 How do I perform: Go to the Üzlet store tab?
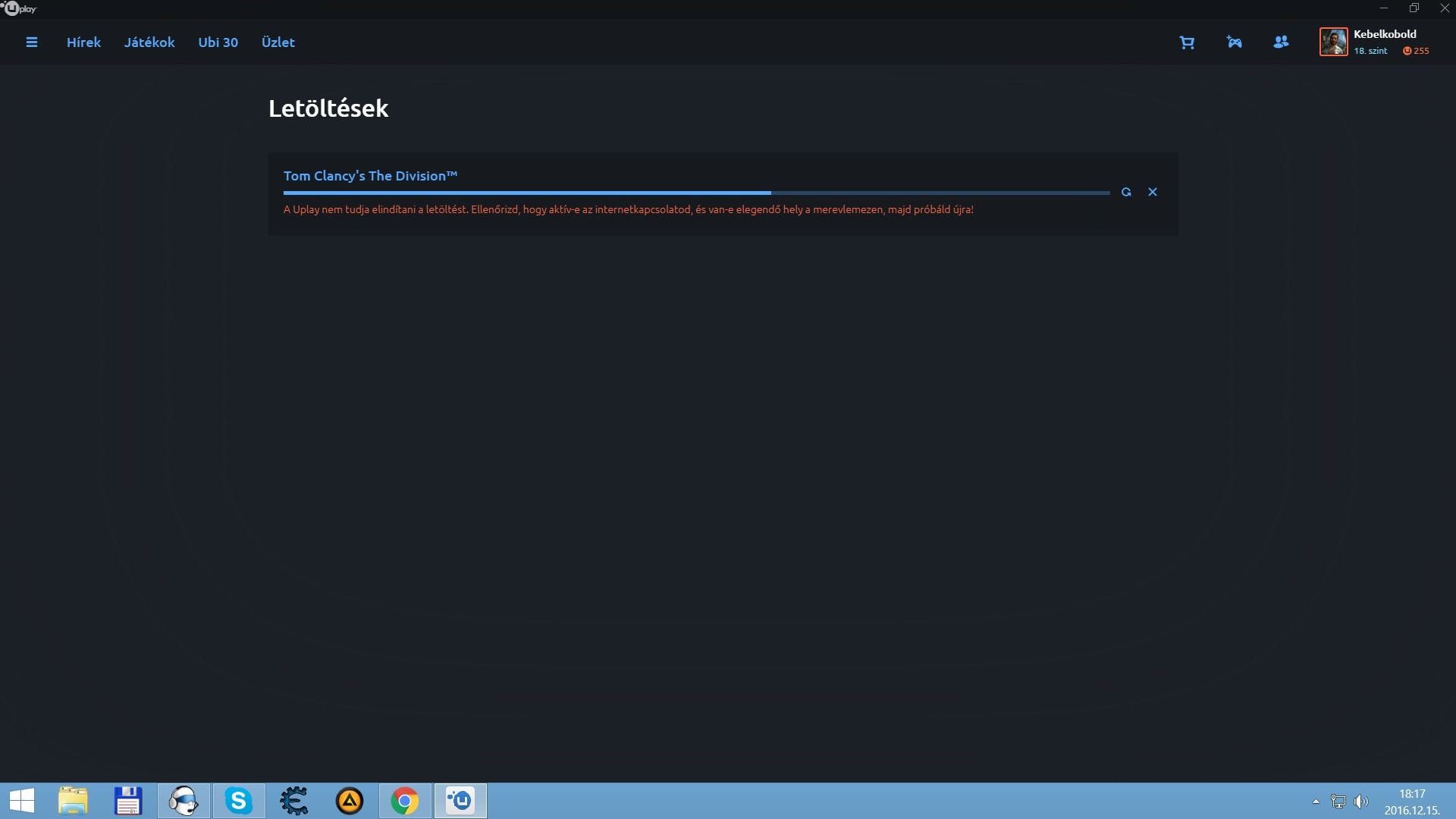(278, 42)
